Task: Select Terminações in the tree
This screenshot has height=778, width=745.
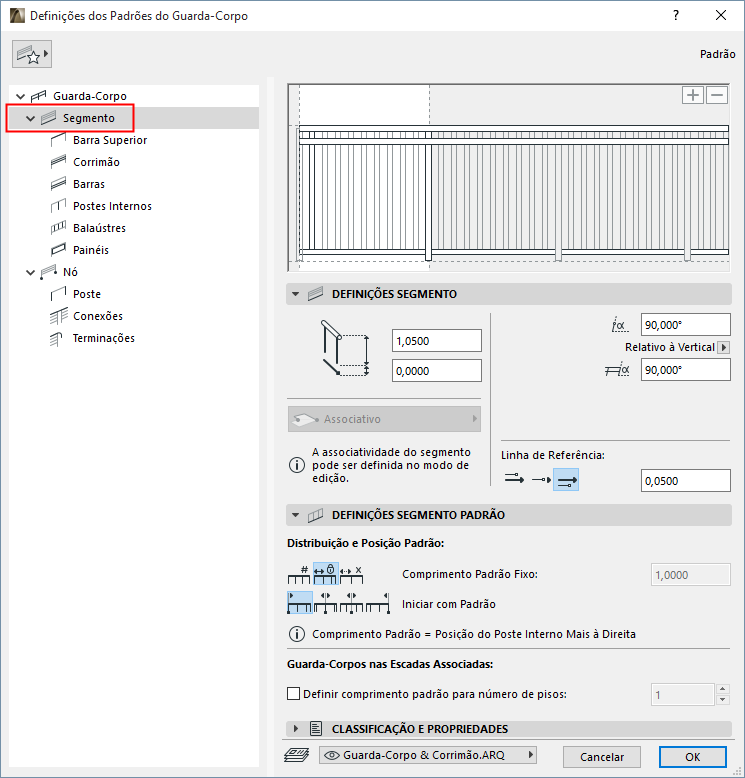Action: click(103, 338)
